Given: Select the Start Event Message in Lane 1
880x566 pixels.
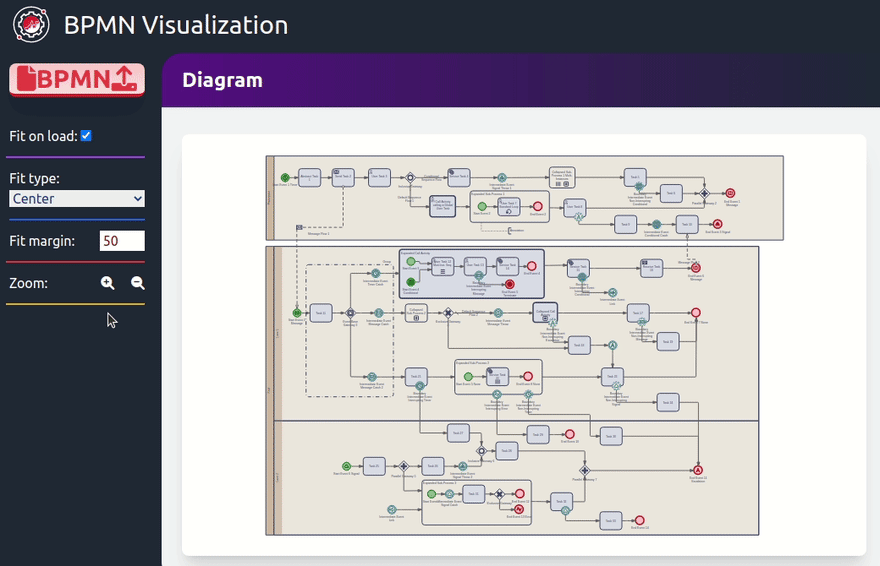Looking at the screenshot, I should pos(297,313).
